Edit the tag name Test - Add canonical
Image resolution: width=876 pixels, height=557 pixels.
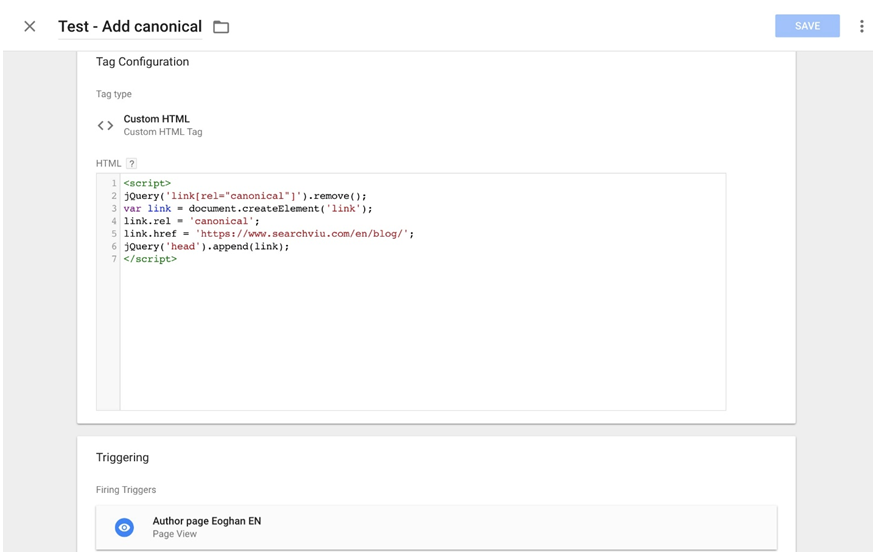[x=130, y=26]
